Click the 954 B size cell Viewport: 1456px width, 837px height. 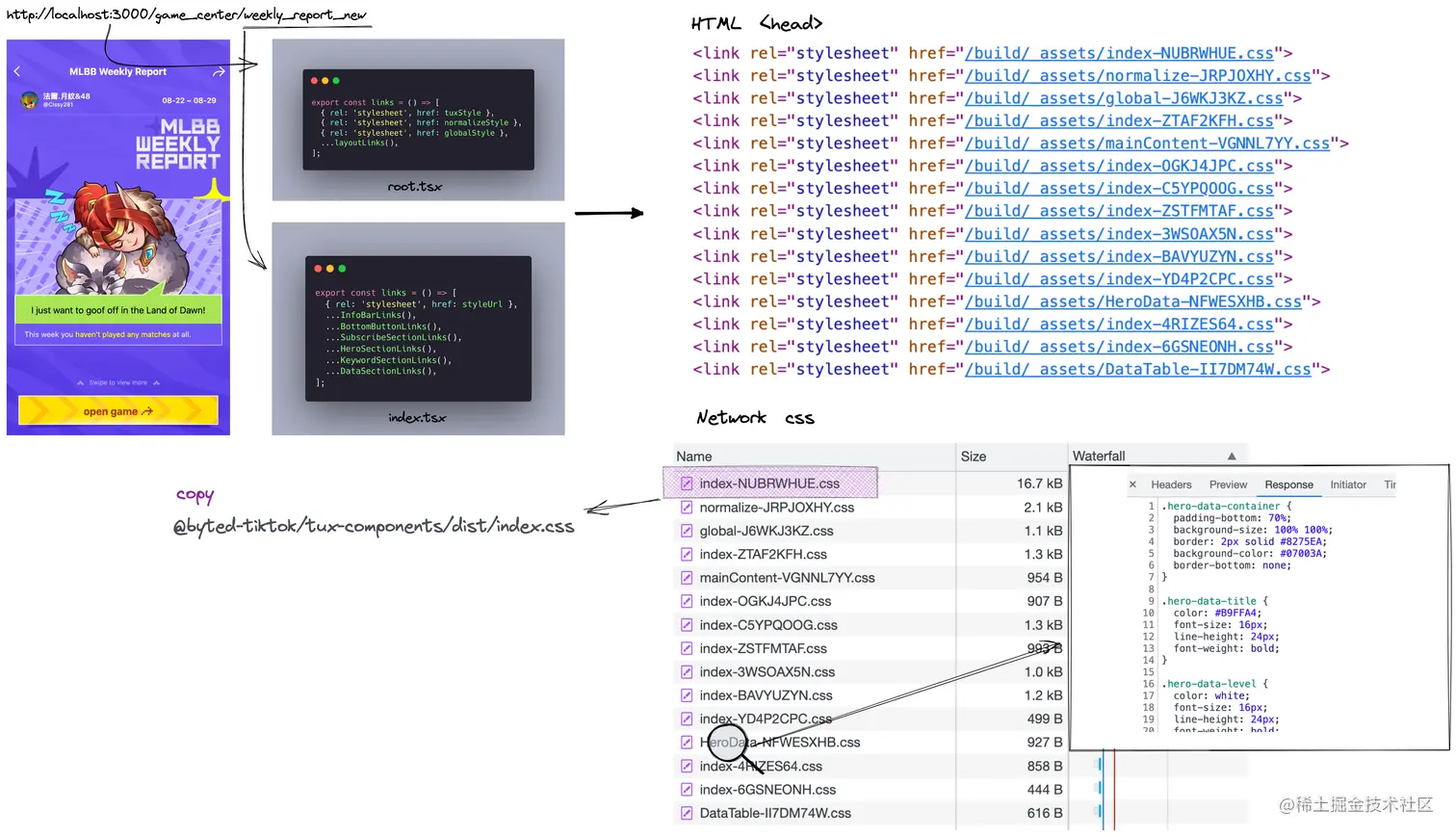pyautogui.click(x=1045, y=578)
